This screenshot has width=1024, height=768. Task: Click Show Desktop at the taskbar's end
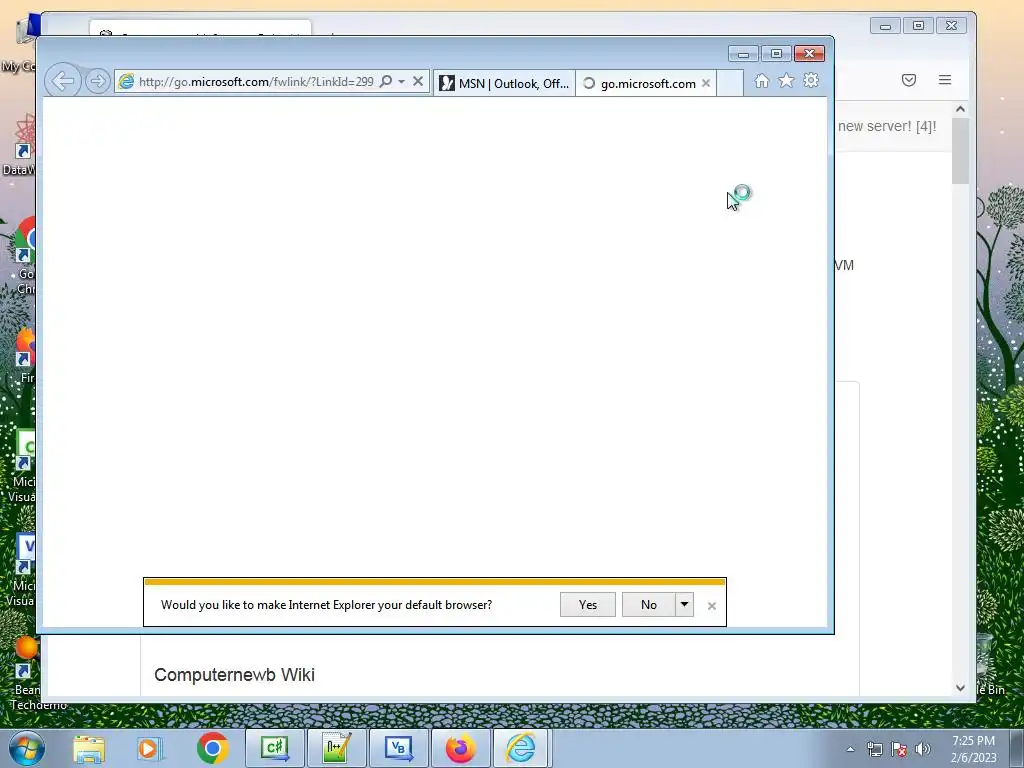(x=1017, y=748)
